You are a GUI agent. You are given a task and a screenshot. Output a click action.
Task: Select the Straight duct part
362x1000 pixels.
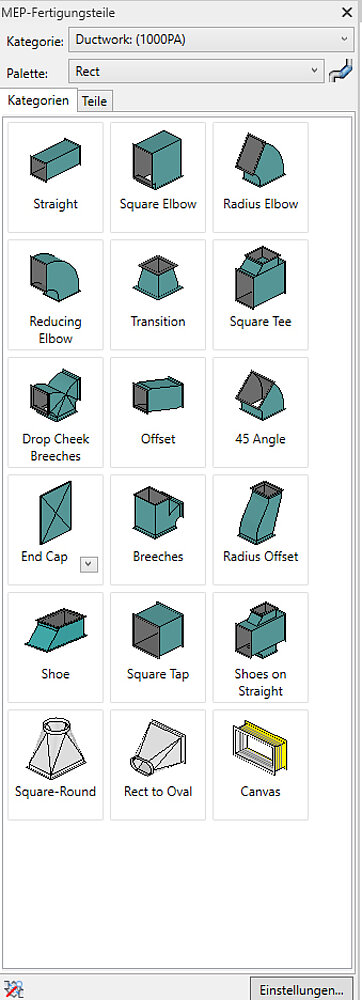pyautogui.click(x=55, y=177)
